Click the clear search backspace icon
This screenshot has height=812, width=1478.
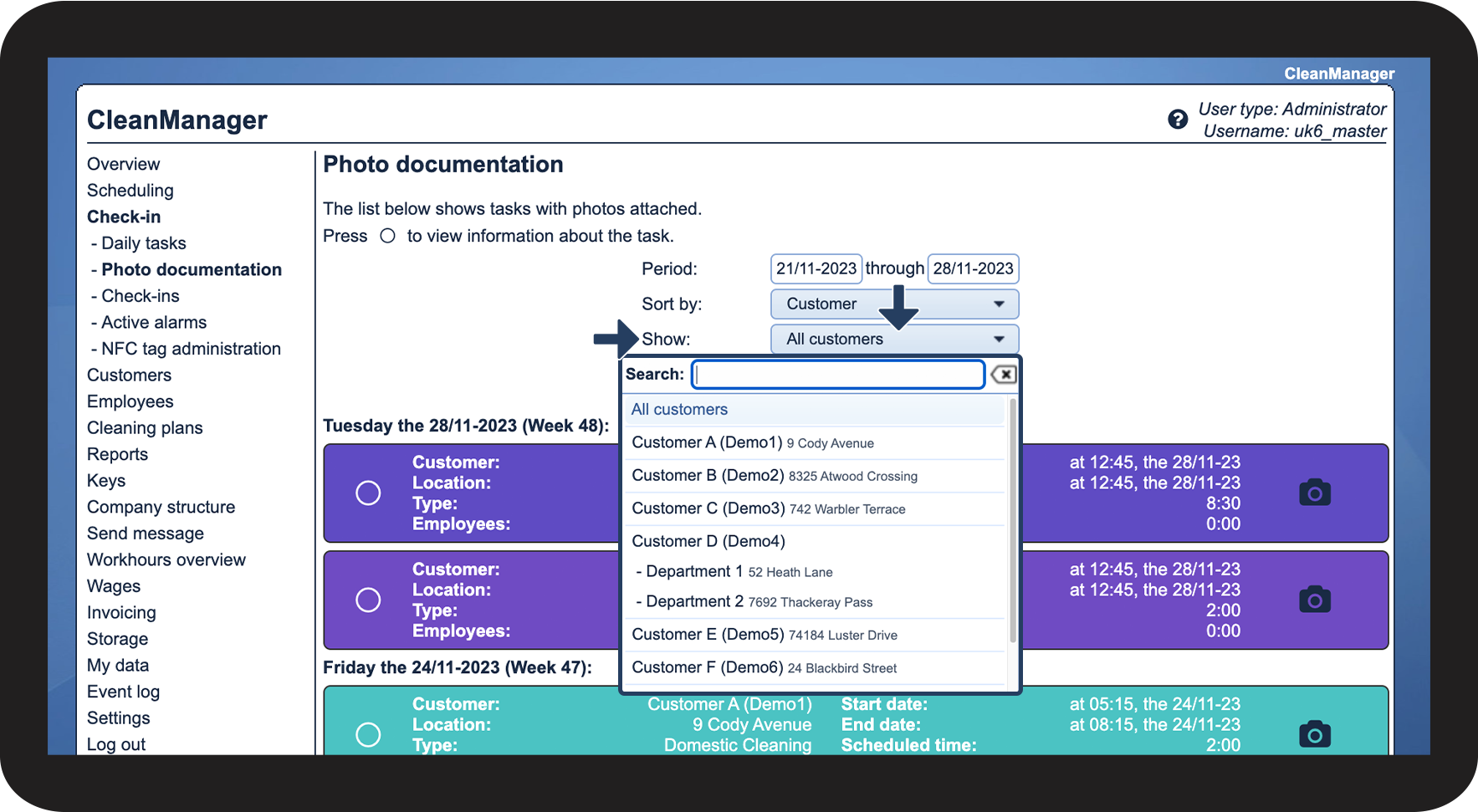point(1004,375)
